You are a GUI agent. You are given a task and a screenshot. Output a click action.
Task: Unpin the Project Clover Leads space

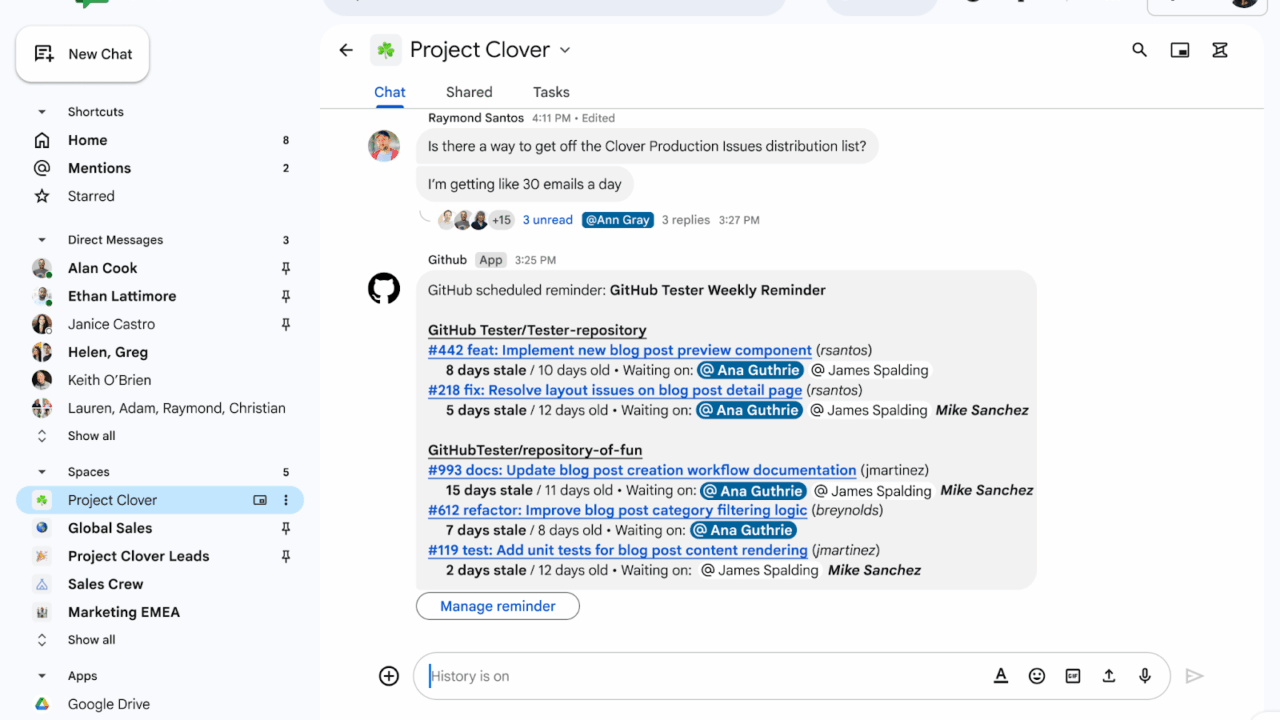click(x=286, y=556)
